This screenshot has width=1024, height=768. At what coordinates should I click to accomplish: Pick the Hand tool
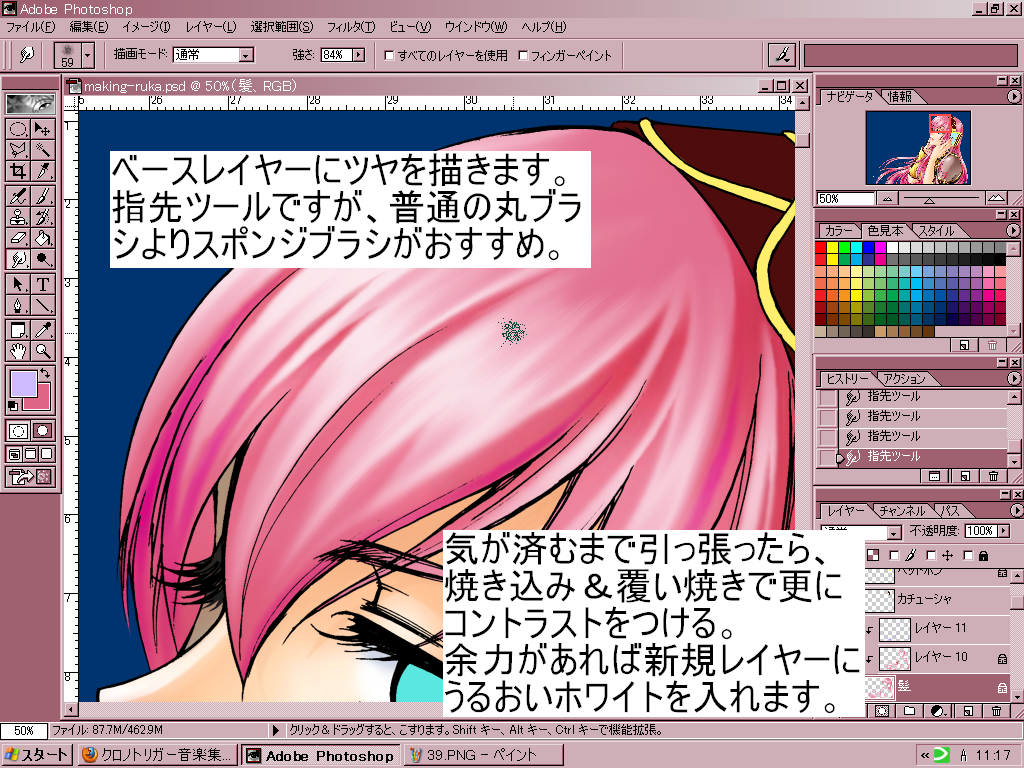[x=18, y=351]
